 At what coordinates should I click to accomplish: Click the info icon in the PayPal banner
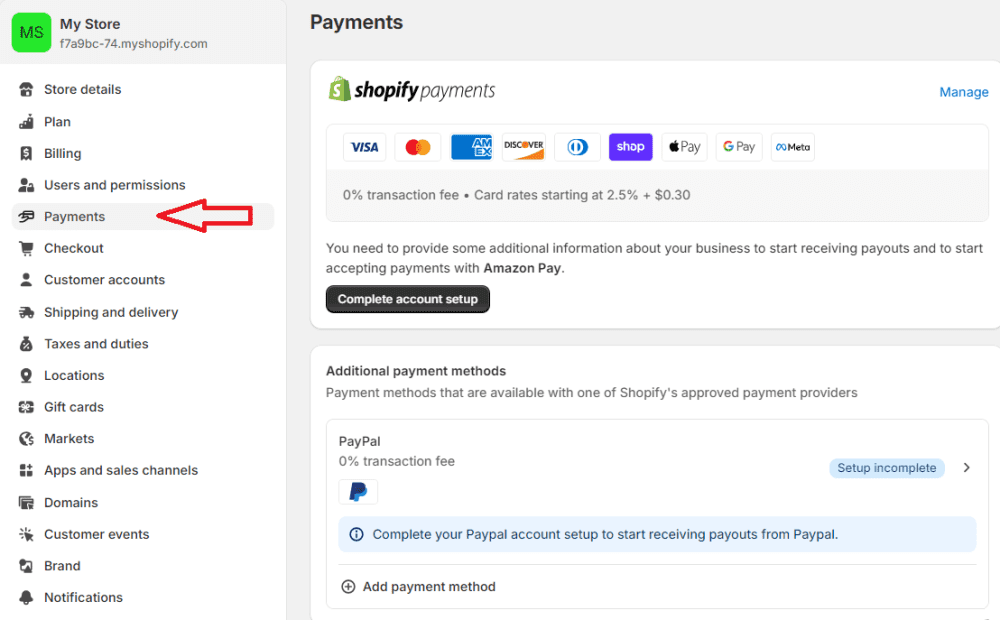click(356, 534)
